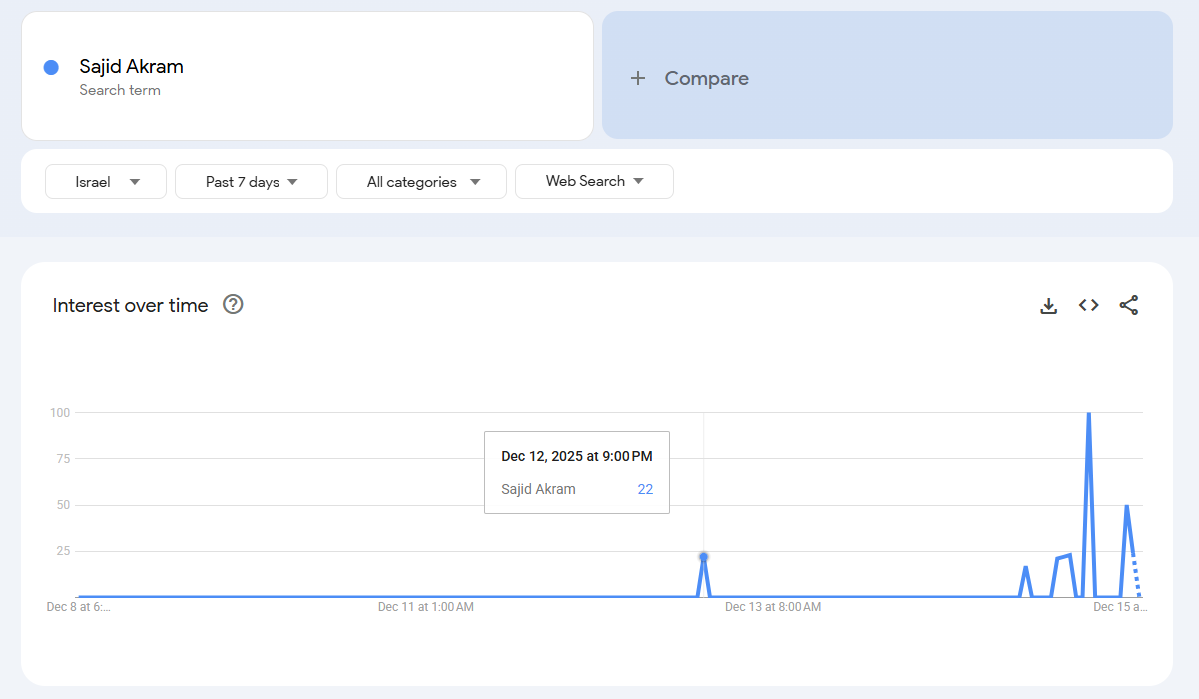Click the peak at 50 near Dec 15
Viewport: 1199px width, 699px height.
click(x=1127, y=506)
